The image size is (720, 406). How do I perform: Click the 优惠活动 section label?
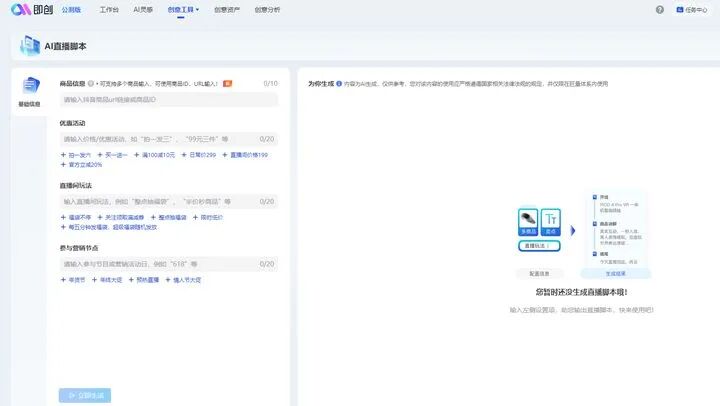[x=73, y=123]
